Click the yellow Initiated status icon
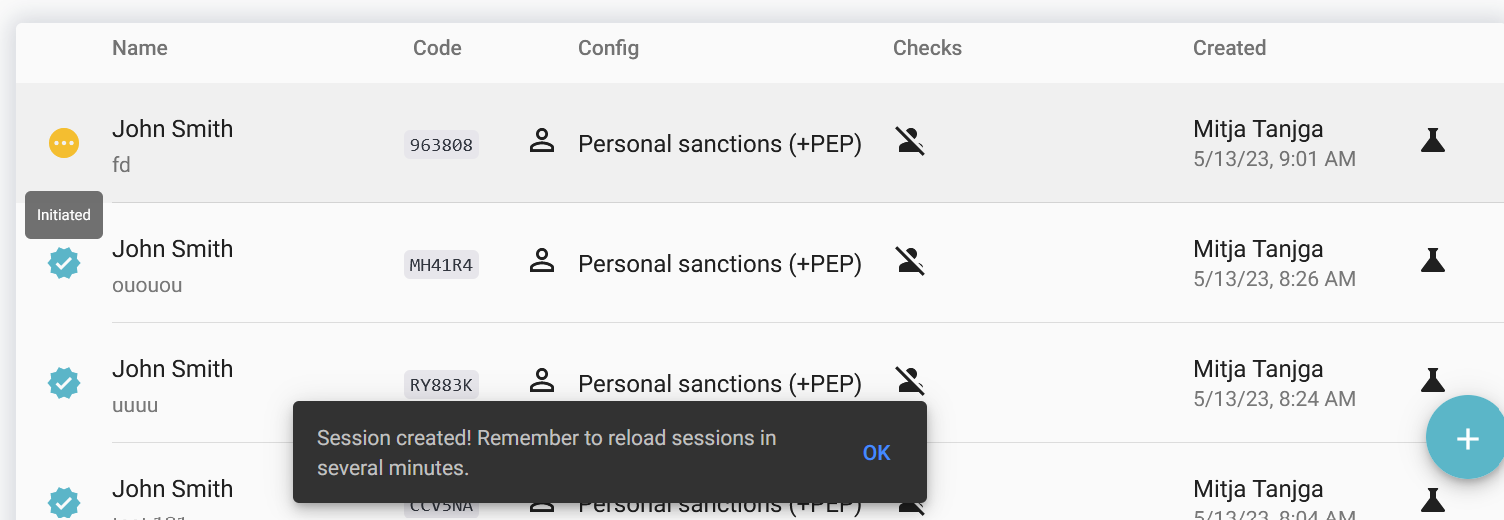The image size is (1504, 520). [x=64, y=143]
